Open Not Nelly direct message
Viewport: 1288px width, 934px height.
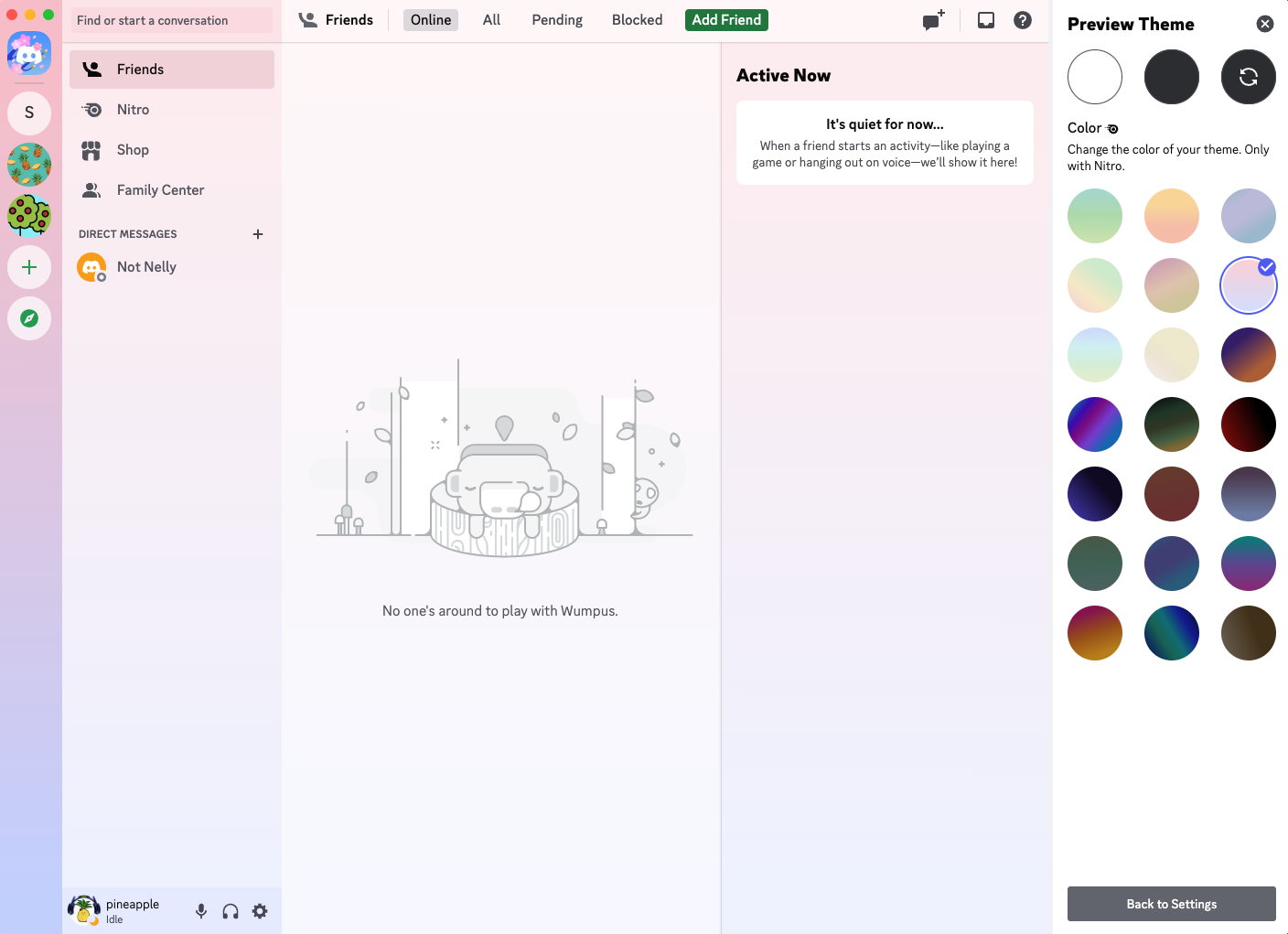pos(172,267)
